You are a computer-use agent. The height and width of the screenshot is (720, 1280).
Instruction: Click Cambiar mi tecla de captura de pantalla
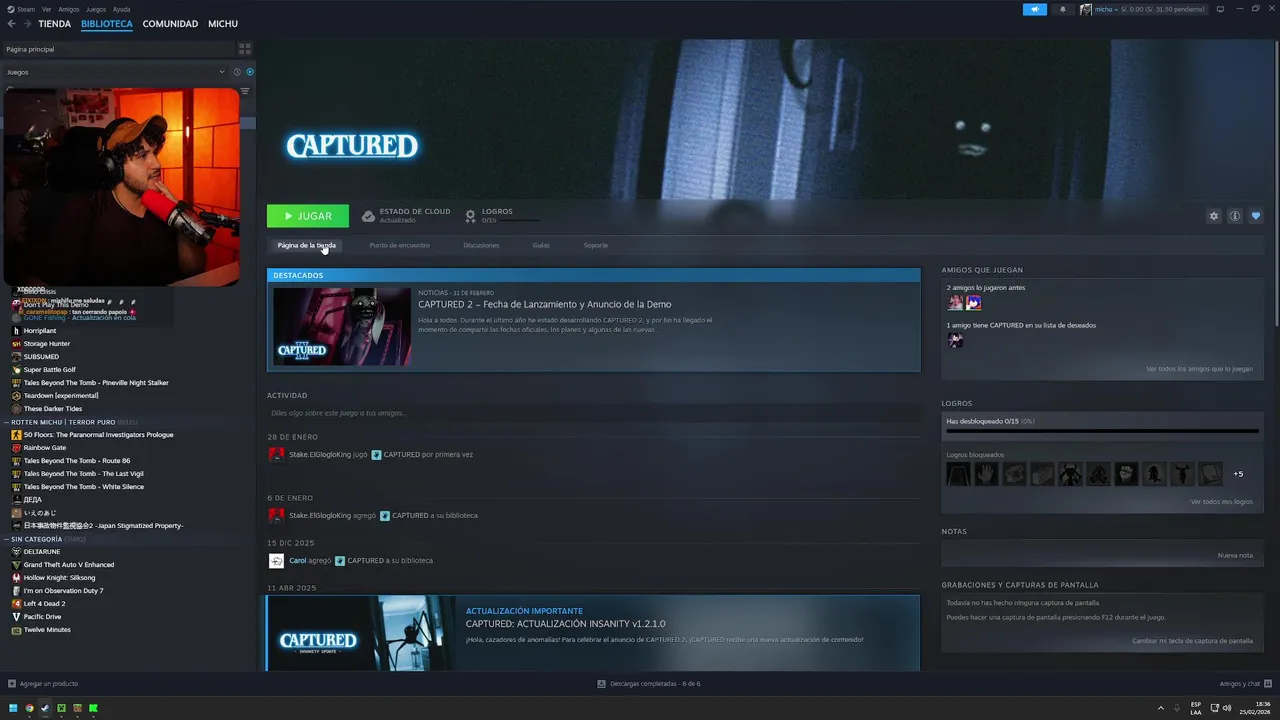click(x=1192, y=641)
